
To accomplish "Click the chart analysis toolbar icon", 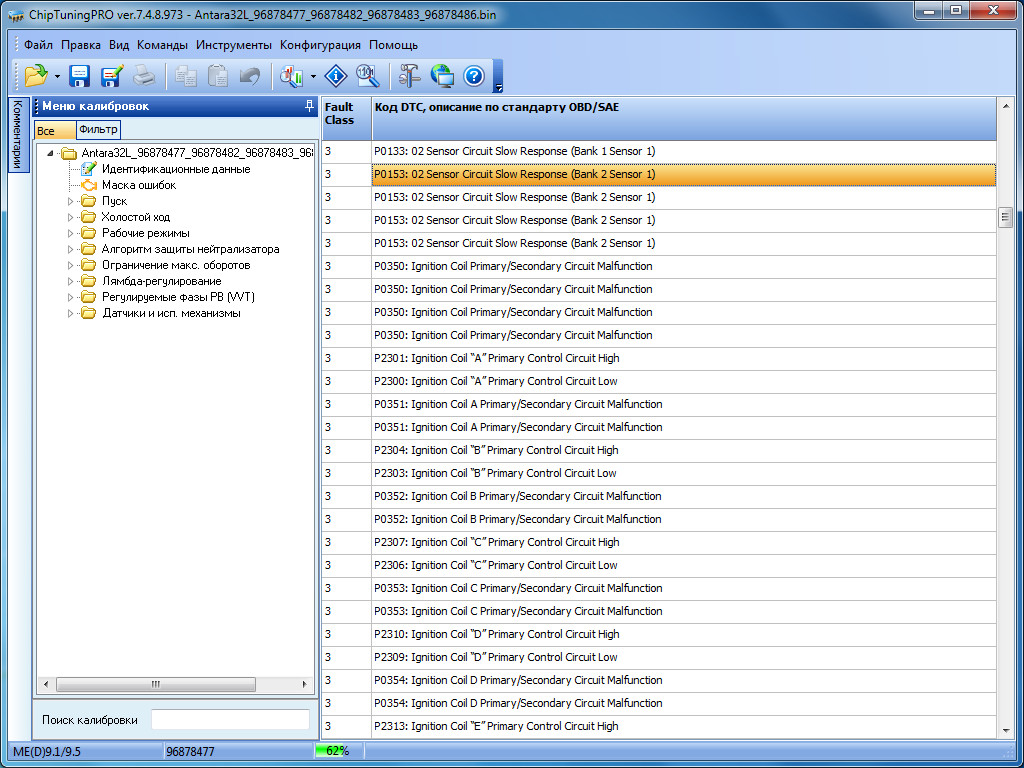I will (292, 76).
